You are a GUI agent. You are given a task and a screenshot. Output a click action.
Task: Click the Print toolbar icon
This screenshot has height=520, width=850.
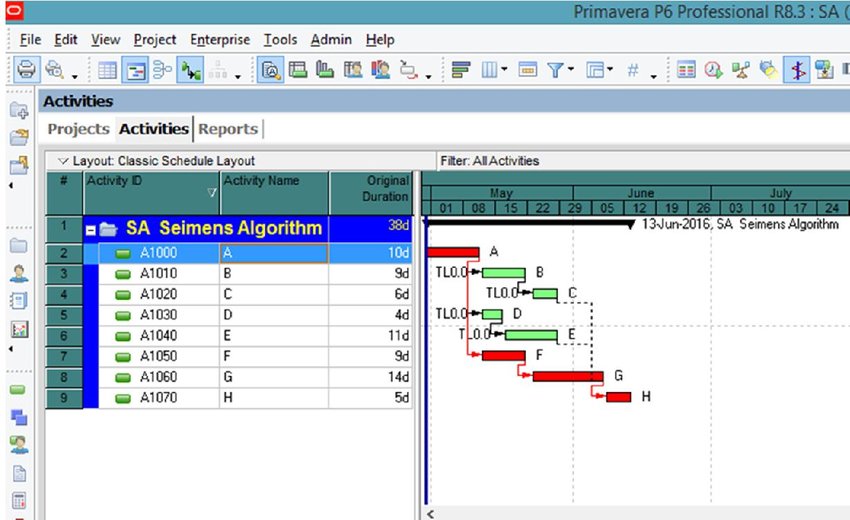tap(26, 70)
